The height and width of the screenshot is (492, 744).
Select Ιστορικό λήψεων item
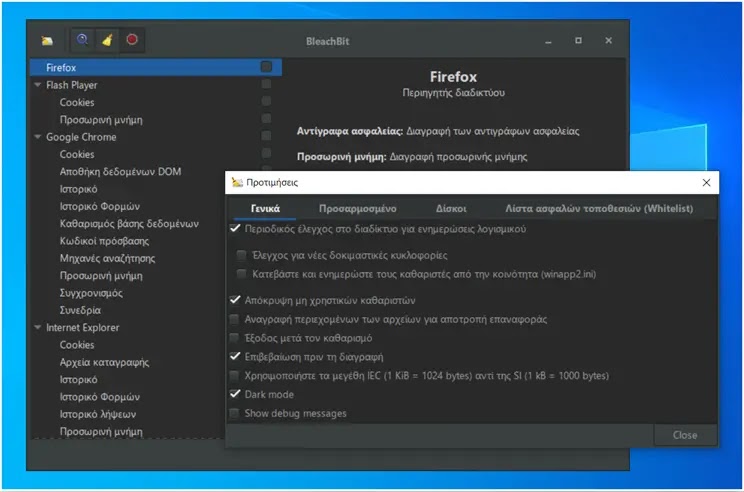point(98,414)
